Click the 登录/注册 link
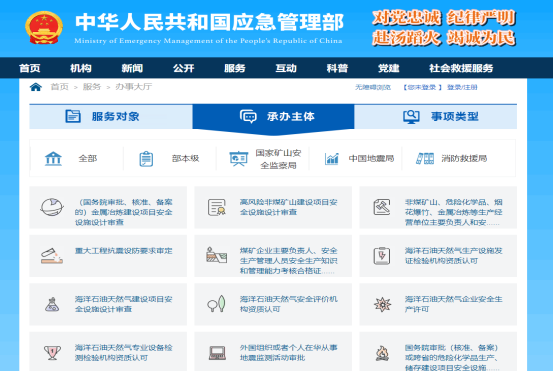554x371 pixels. 462,87
